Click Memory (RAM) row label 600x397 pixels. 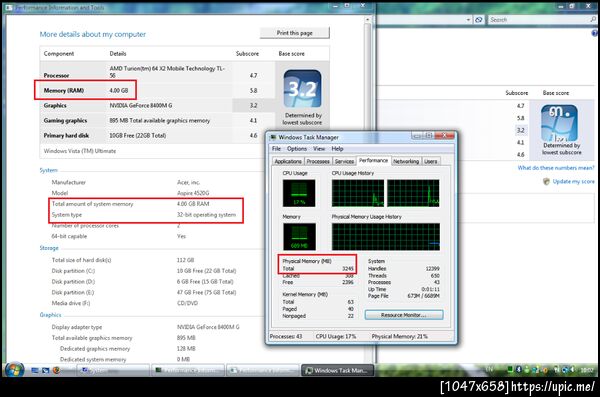[x=64, y=90]
